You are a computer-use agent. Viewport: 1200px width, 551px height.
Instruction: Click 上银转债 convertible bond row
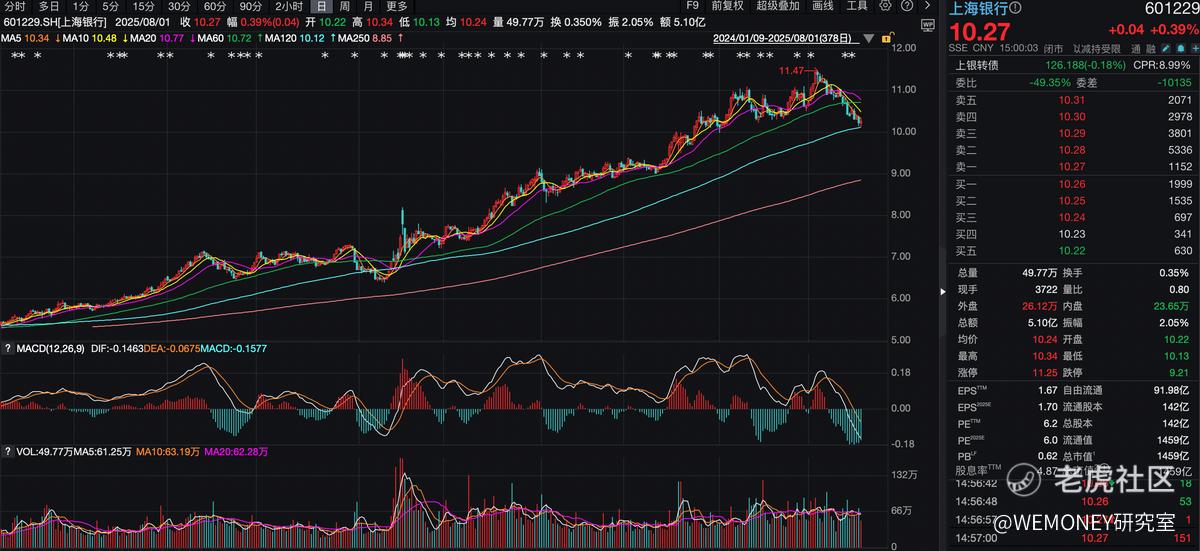(1071, 66)
